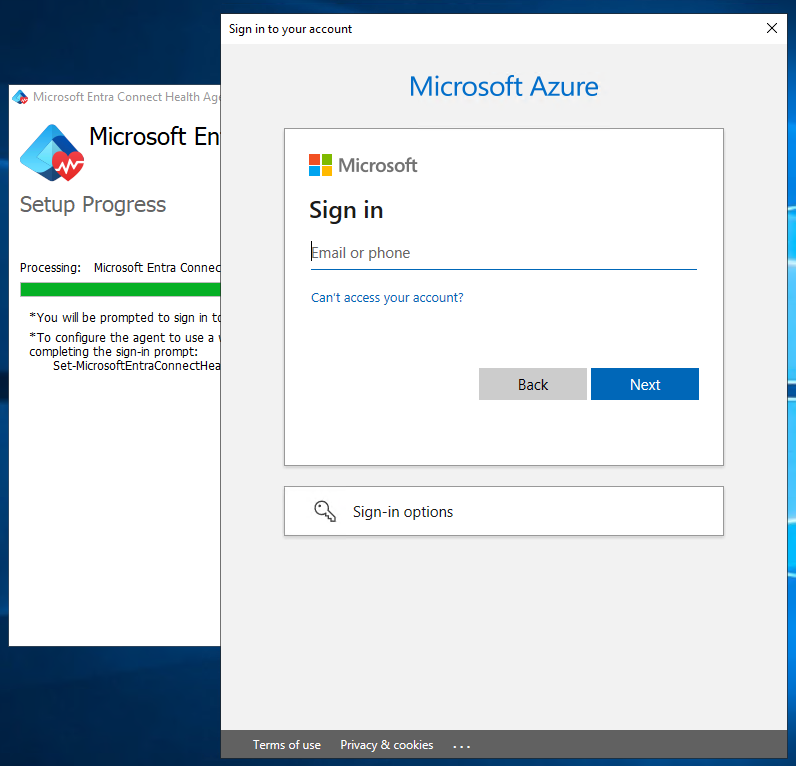Select the Setup Progress heading text
This screenshot has height=766, width=796.
pos(93,205)
